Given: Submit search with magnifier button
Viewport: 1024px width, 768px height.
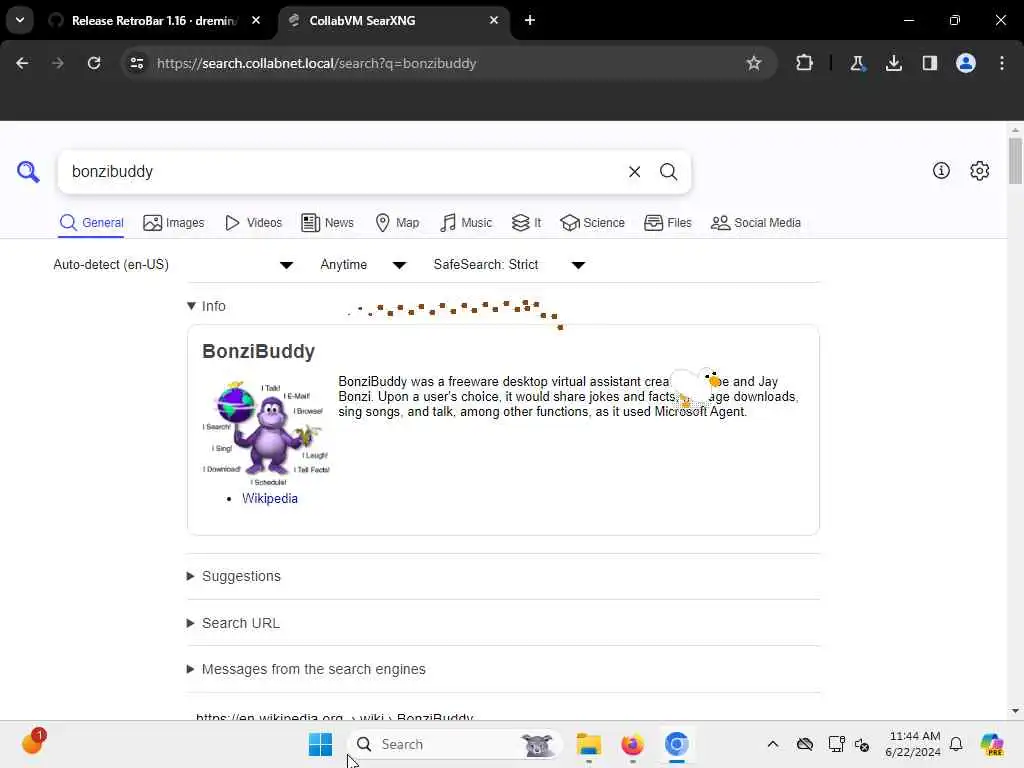Looking at the screenshot, I should click(x=668, y=172).
